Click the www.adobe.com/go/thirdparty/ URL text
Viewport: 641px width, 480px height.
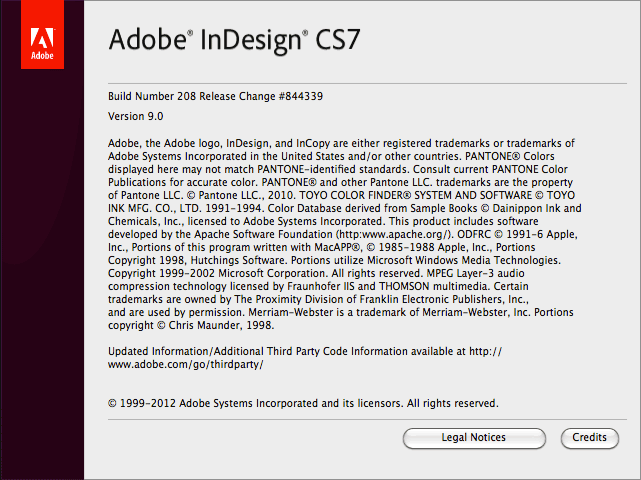[x=186, y=364]
